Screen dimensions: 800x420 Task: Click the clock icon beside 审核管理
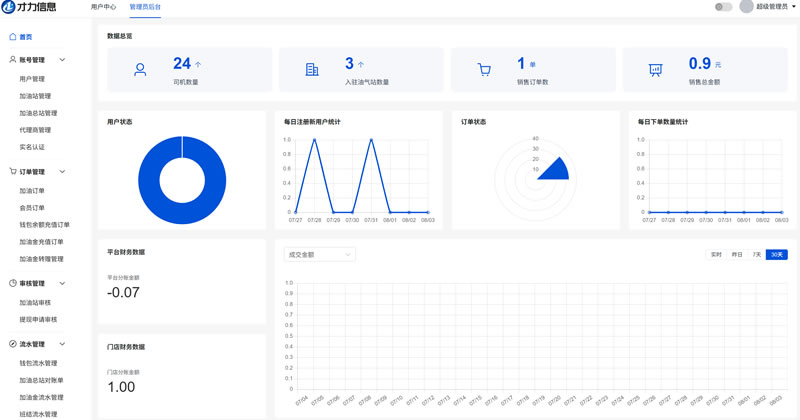[13, 283]
